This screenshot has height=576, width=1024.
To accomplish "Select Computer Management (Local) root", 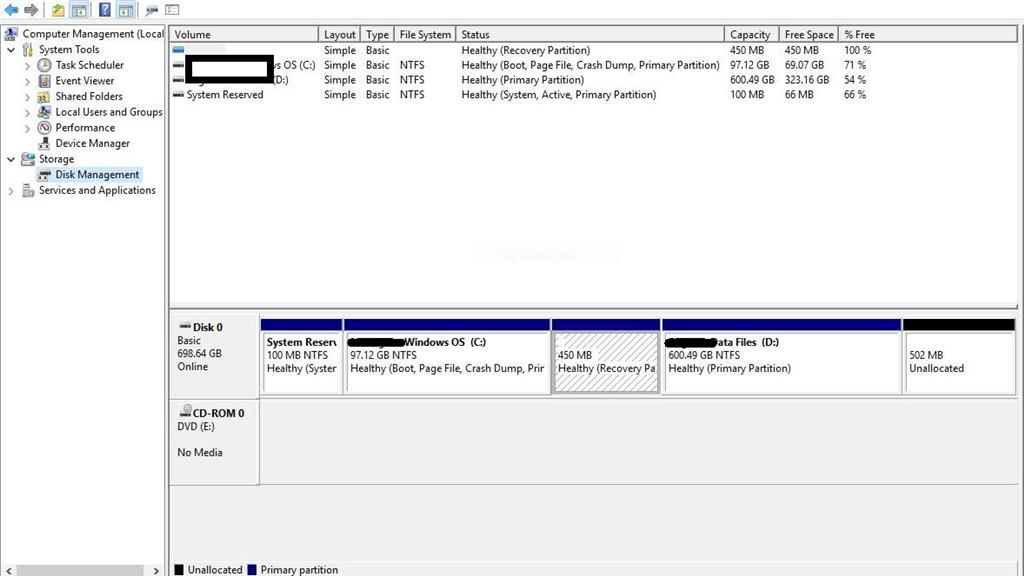I will (93, 33).
